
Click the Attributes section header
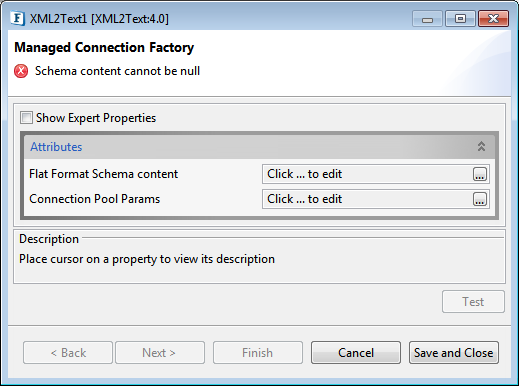(259, 147)
